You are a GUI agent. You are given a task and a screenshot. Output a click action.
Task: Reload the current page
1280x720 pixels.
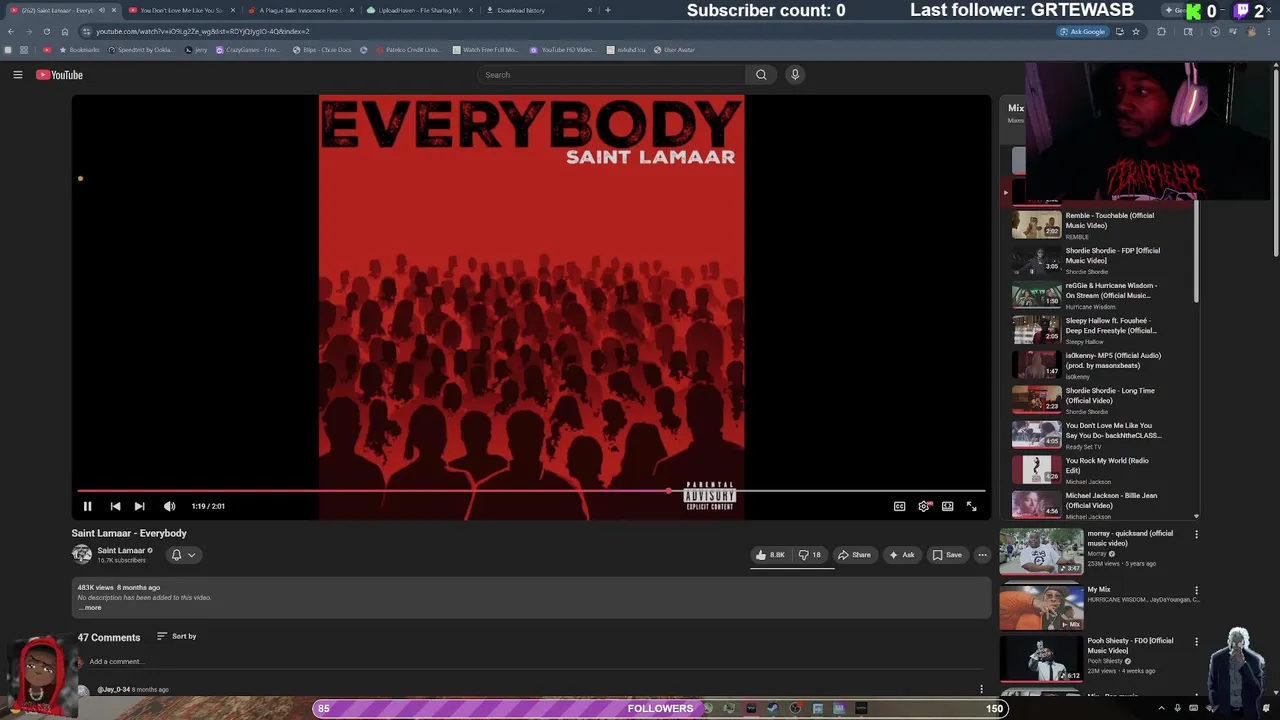[46, 32]
